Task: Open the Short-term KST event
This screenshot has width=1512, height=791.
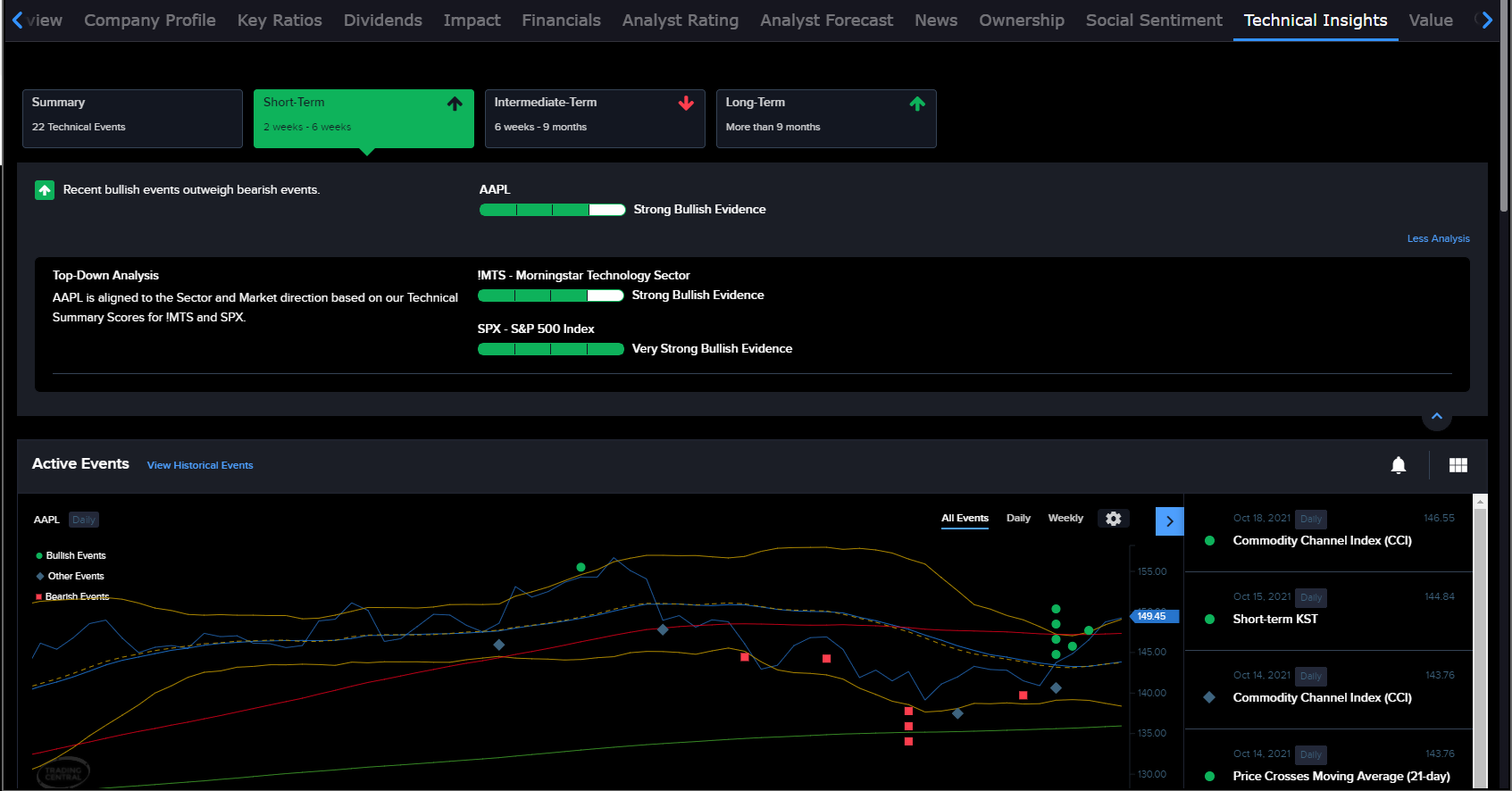Action: [x=1274, y=619]
